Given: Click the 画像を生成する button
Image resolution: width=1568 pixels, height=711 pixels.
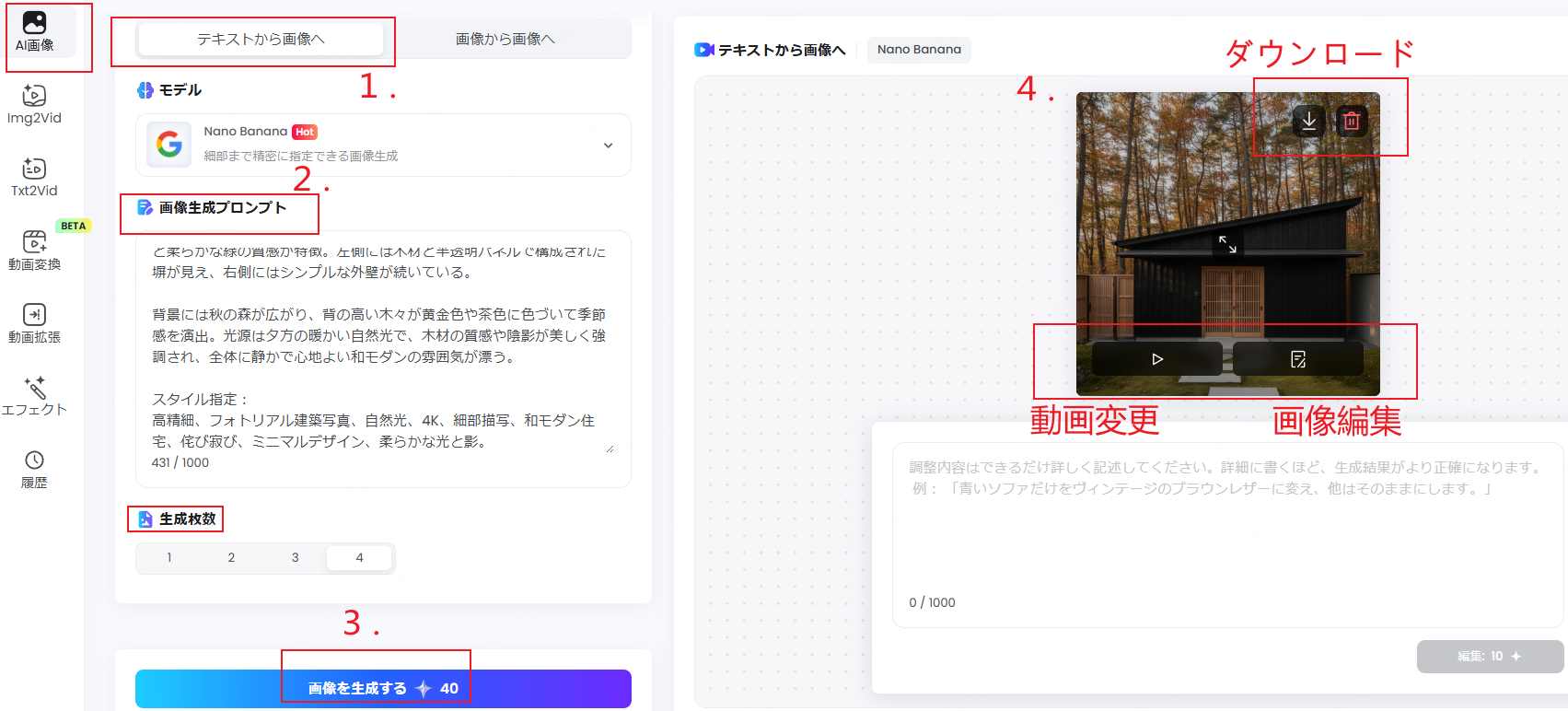Looking at the screenshot, I should click(383, 688).
